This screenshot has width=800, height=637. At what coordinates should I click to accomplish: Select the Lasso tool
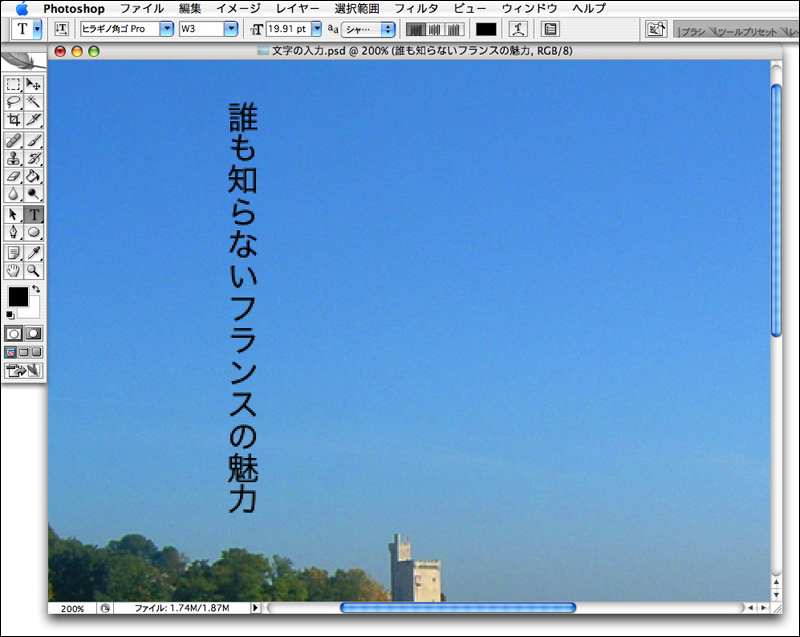pos(13,102)
